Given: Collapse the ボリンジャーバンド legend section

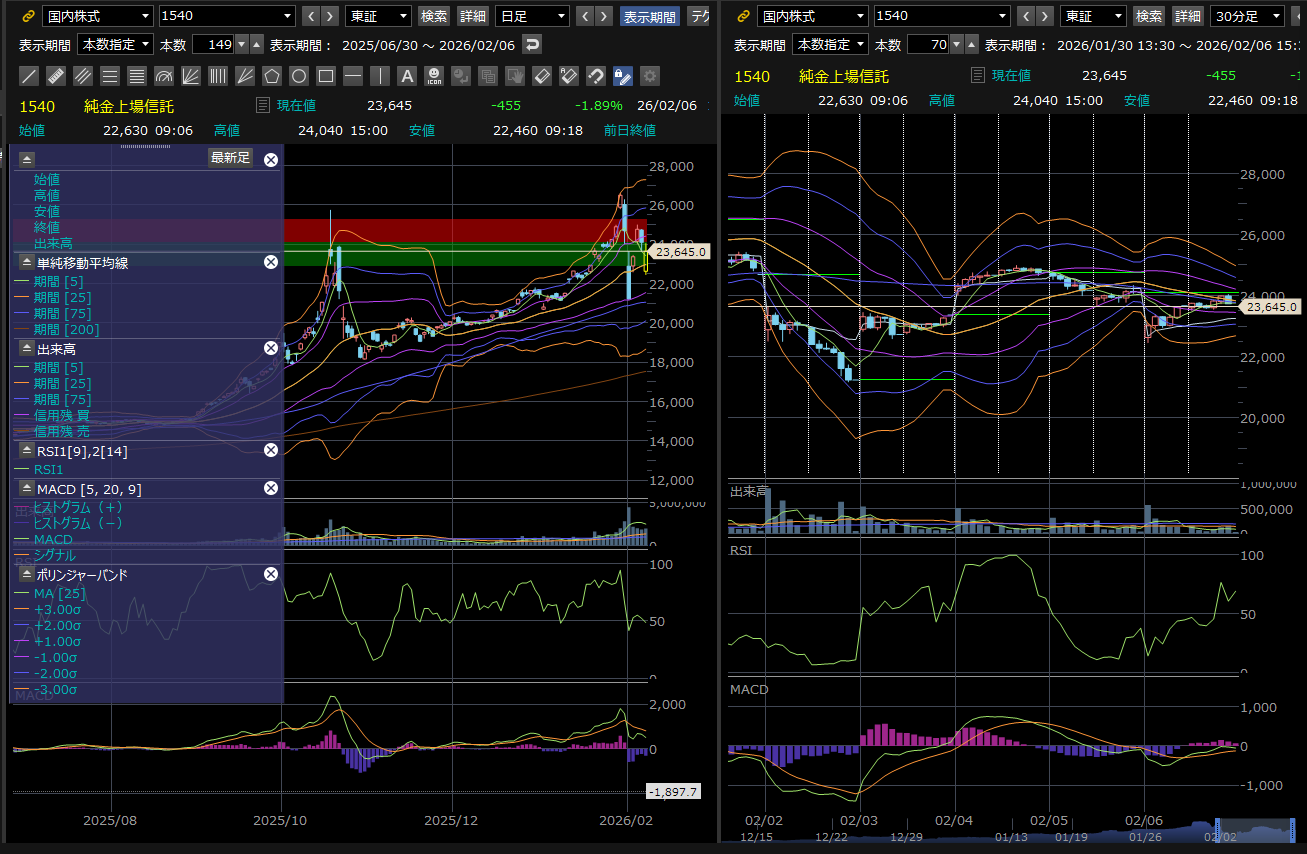Looking at the screenshot, I should pyautogui.click(x=27, y=575).
